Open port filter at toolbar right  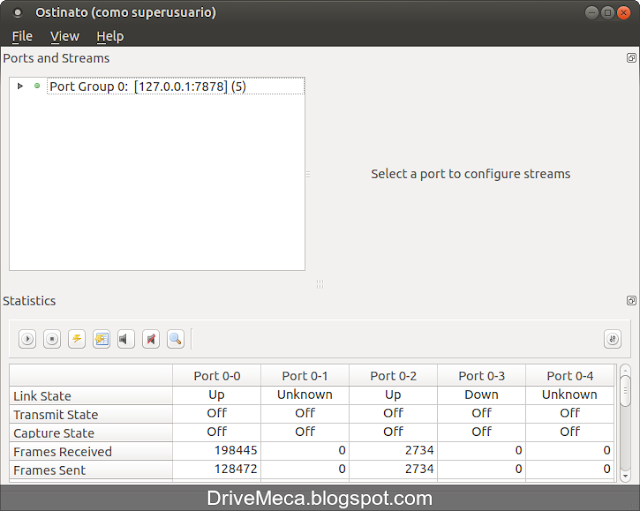[613, 339]
